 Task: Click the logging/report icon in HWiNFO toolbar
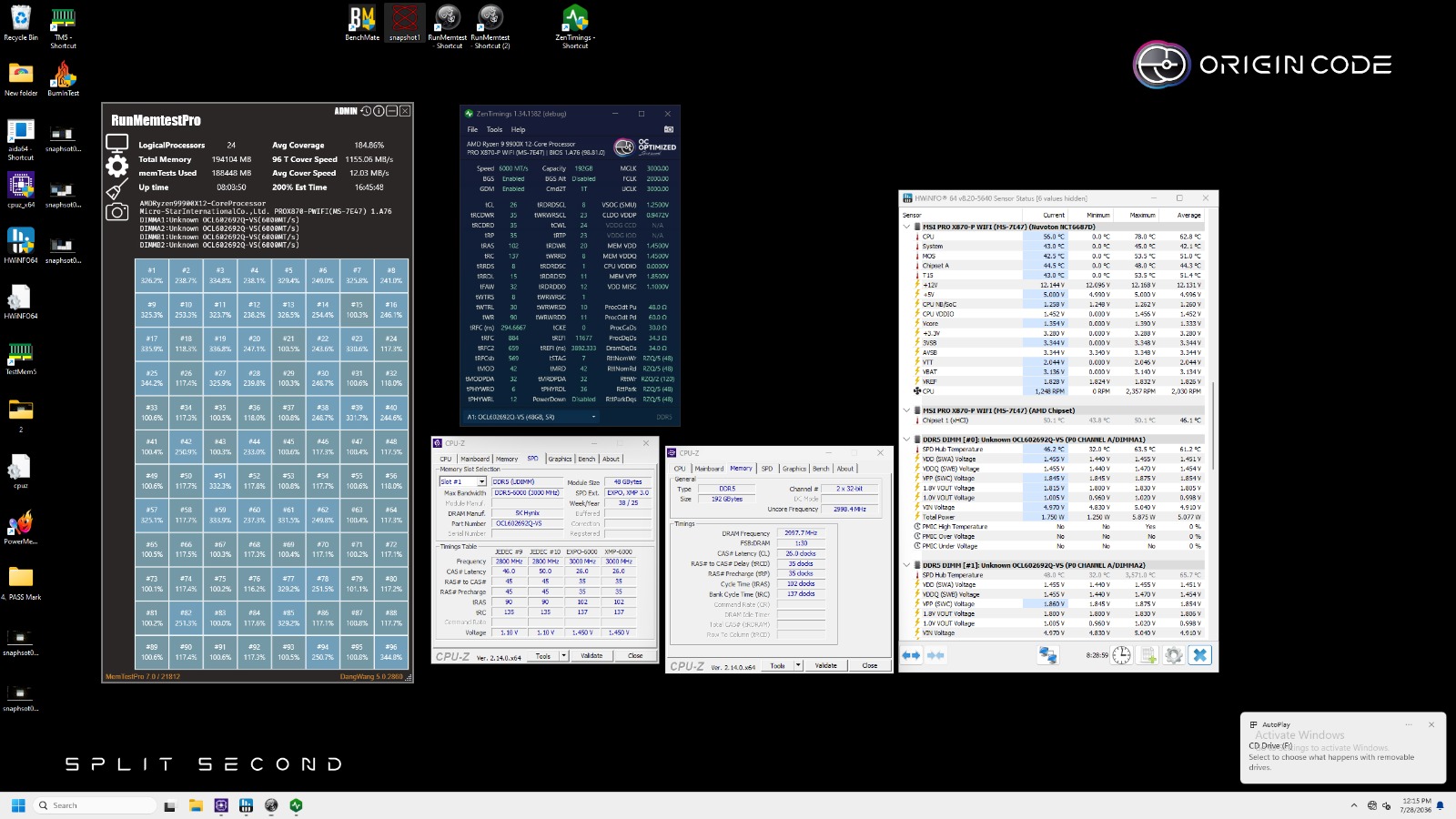pyautogui.click(x=1147, y=655)
